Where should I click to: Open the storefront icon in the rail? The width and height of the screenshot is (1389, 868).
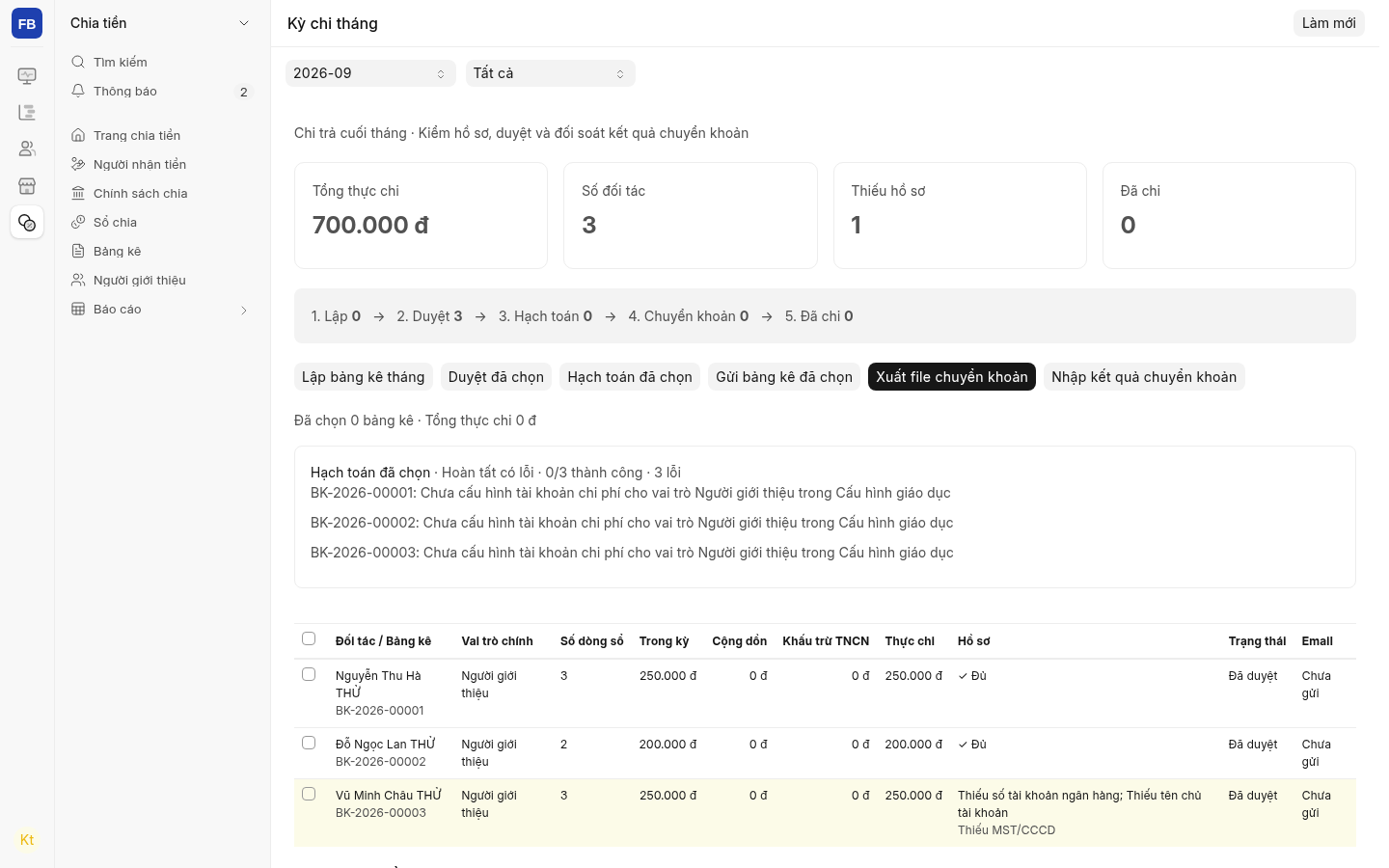pyautogui.click(x=27, y=185)
